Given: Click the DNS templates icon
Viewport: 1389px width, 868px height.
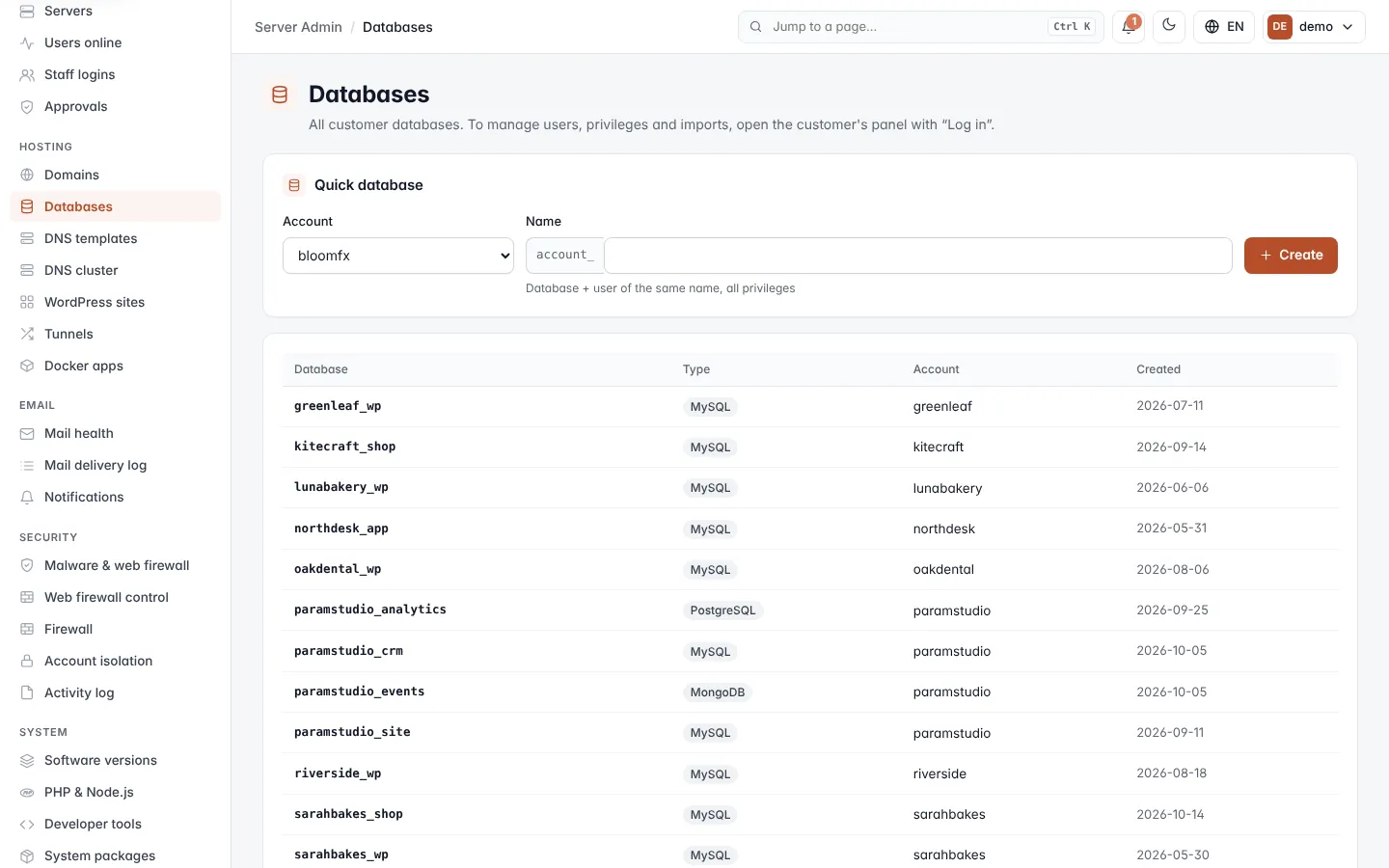Looking at the screenshot, I should click(x=27, y=239).
